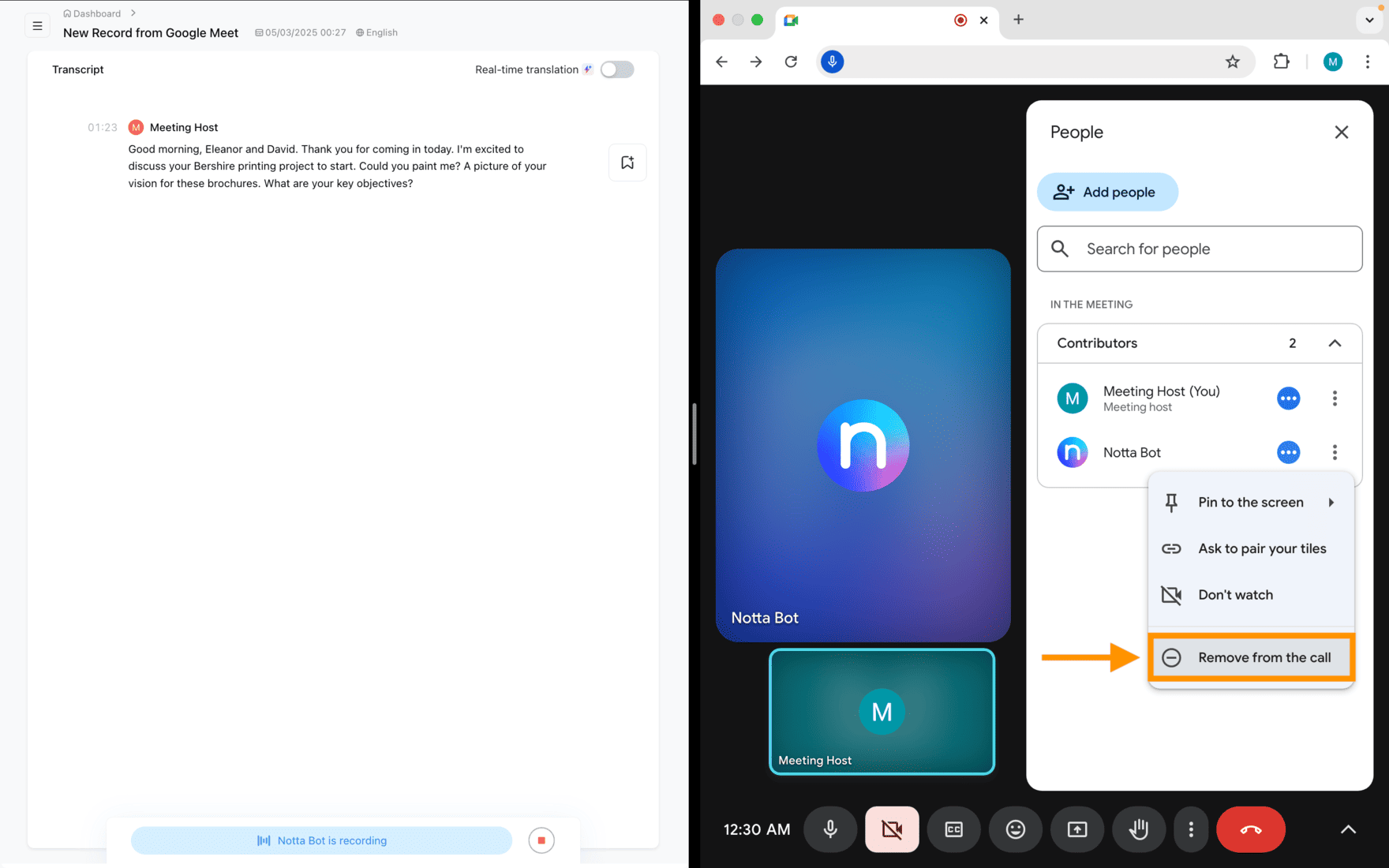
Task: Focus the Search for people field
Action: pos(1200,249)
